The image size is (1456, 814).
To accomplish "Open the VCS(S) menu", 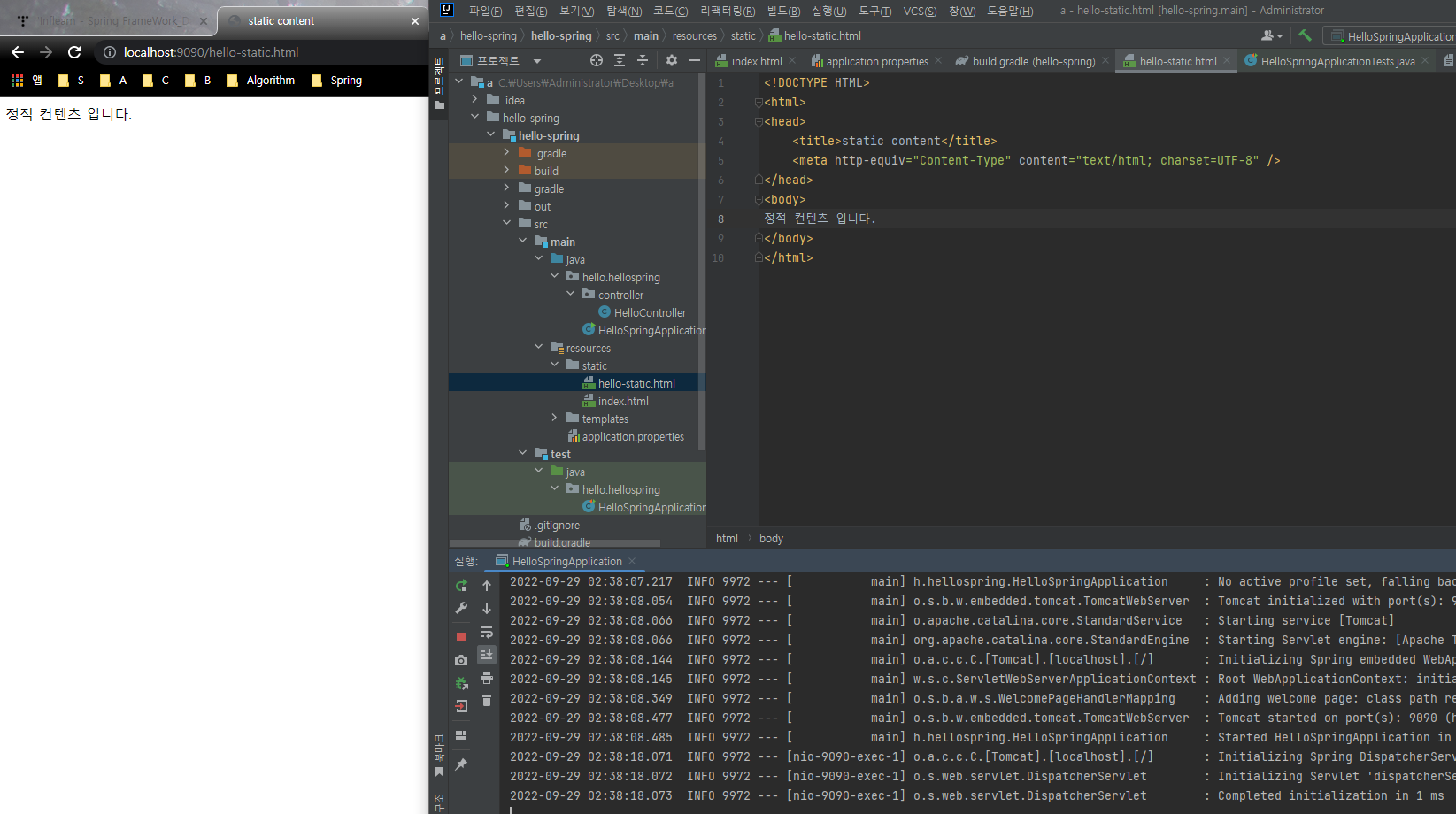I will point(920,11).
